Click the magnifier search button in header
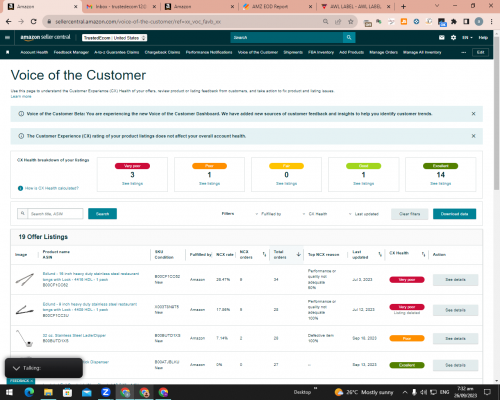Image resolution: width=500 pixels, height=400 pixels. [x=349, y=38]
